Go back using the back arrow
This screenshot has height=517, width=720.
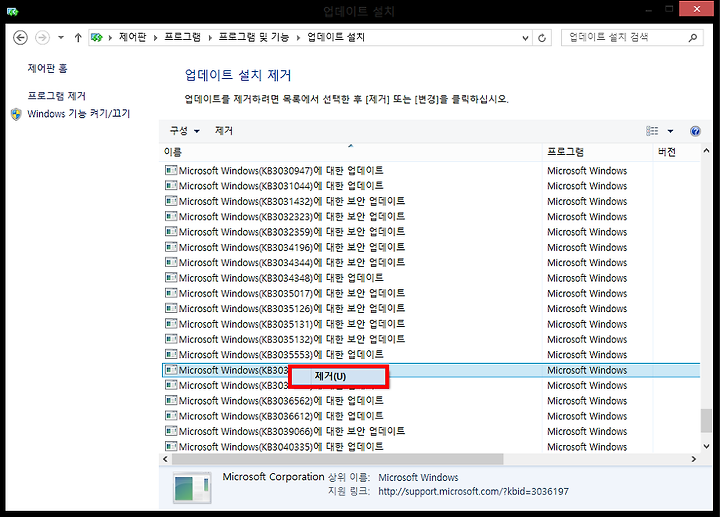(x=20, y=38)
